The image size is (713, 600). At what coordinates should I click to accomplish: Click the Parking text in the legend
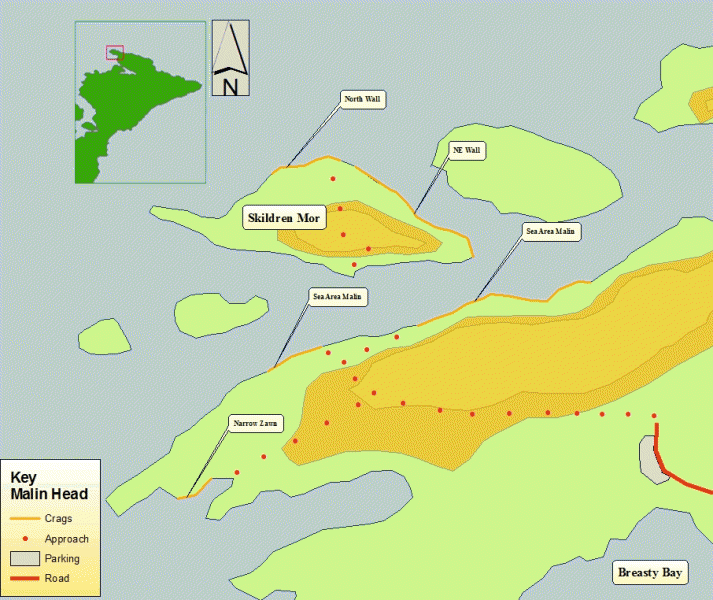point(62,558)
